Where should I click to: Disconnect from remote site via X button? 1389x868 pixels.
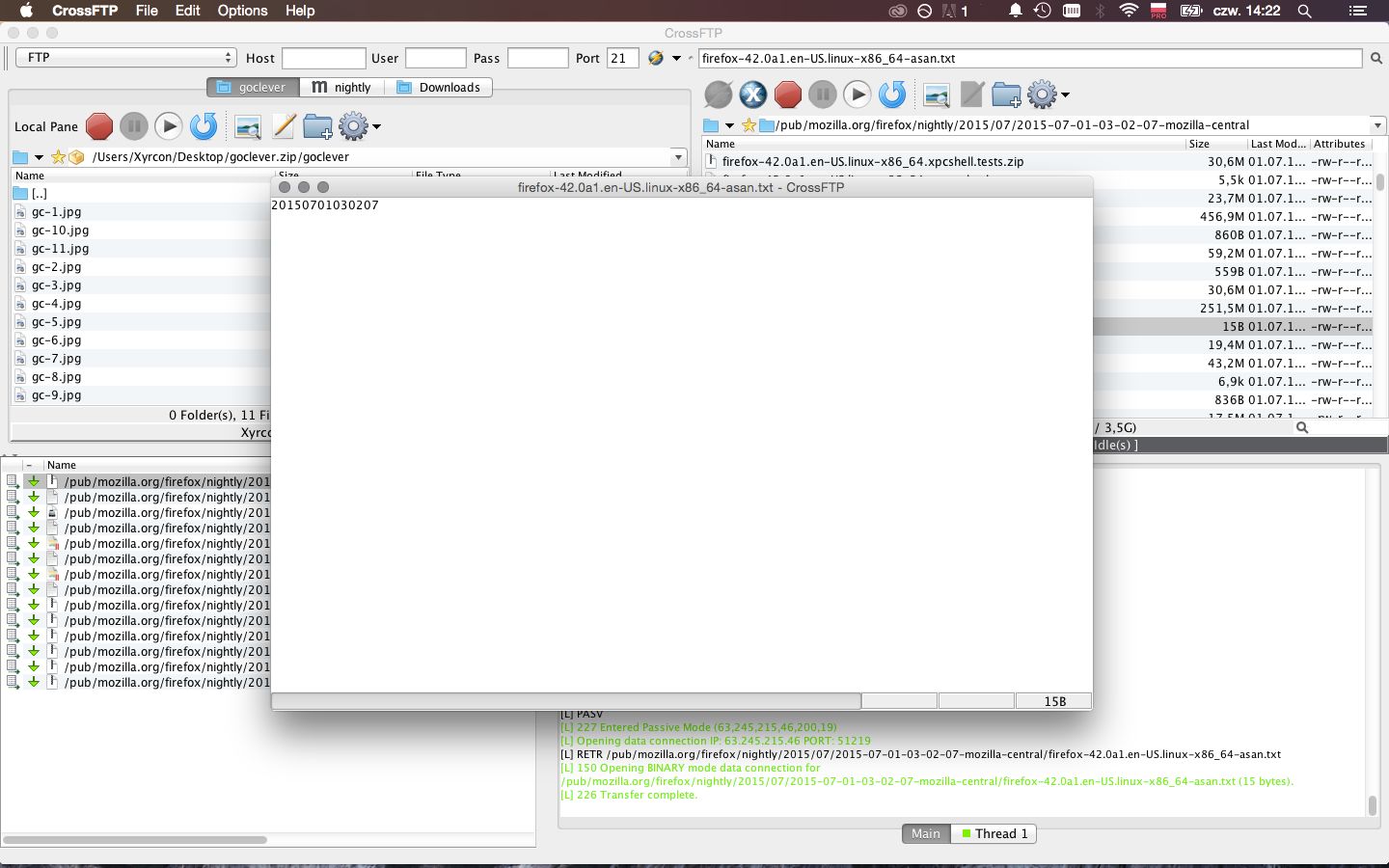click(x=753, y=95)
